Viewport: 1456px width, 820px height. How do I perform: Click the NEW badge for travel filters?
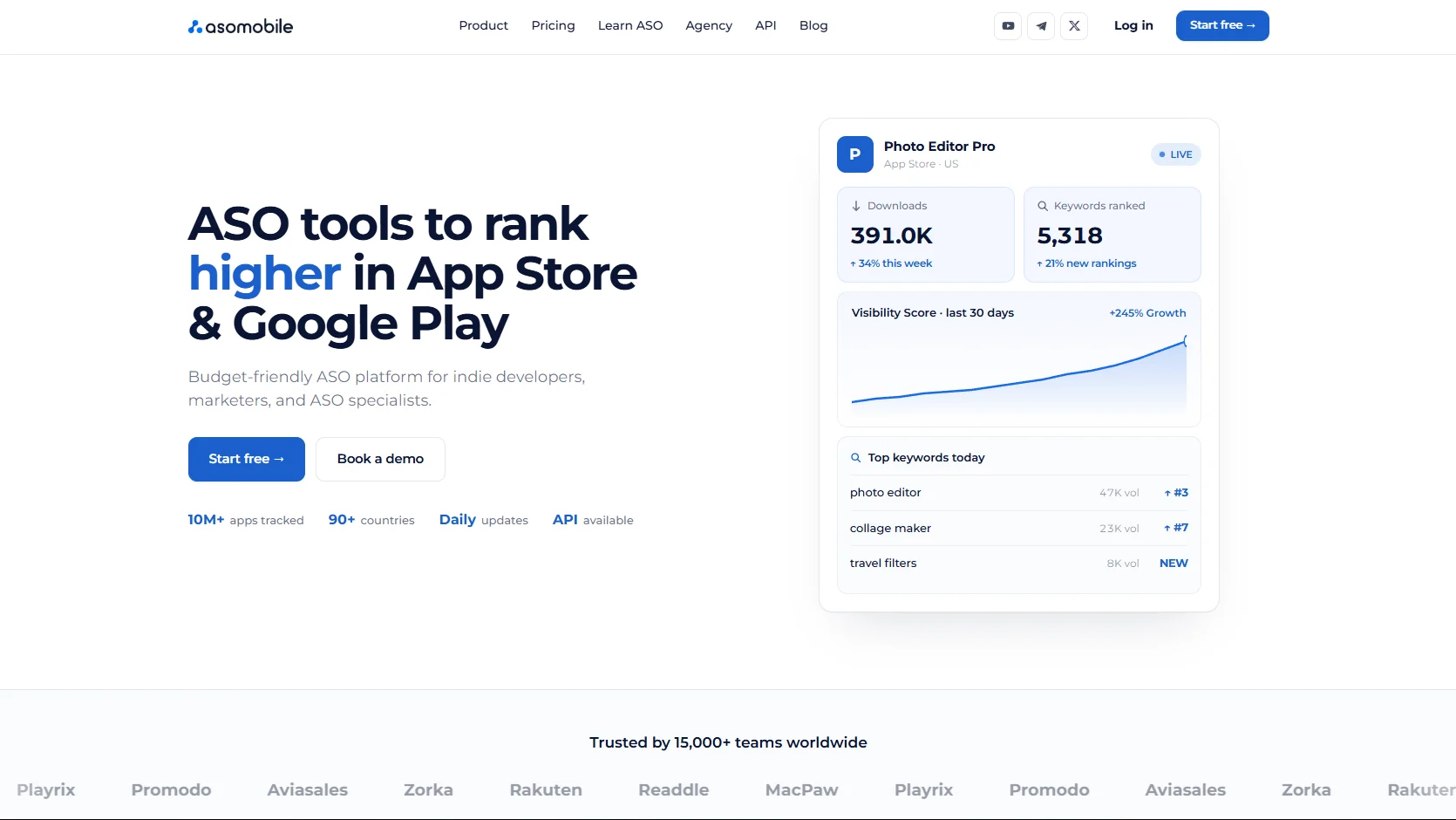1174,564
